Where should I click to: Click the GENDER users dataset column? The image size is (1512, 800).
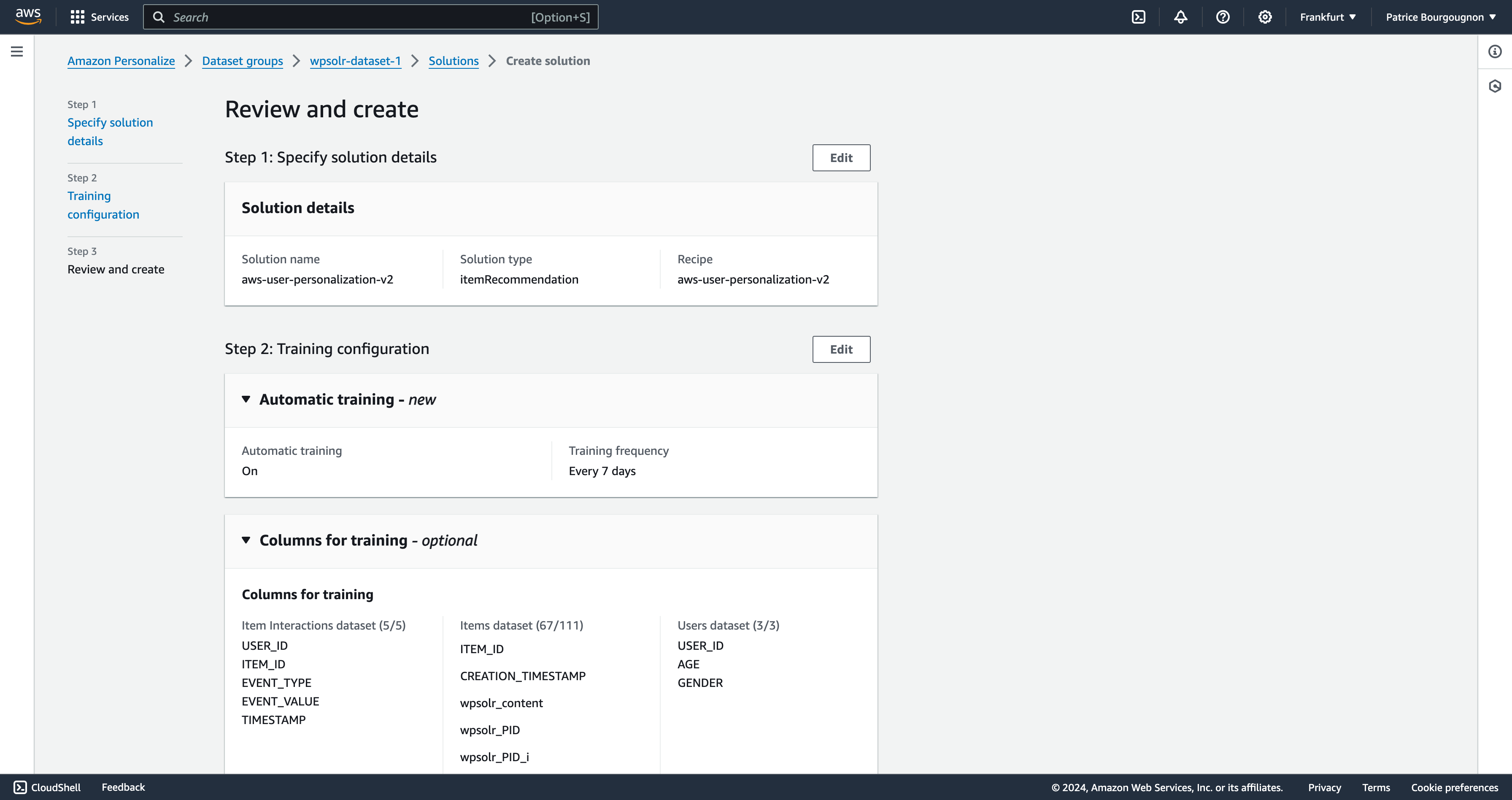(700, 683)
